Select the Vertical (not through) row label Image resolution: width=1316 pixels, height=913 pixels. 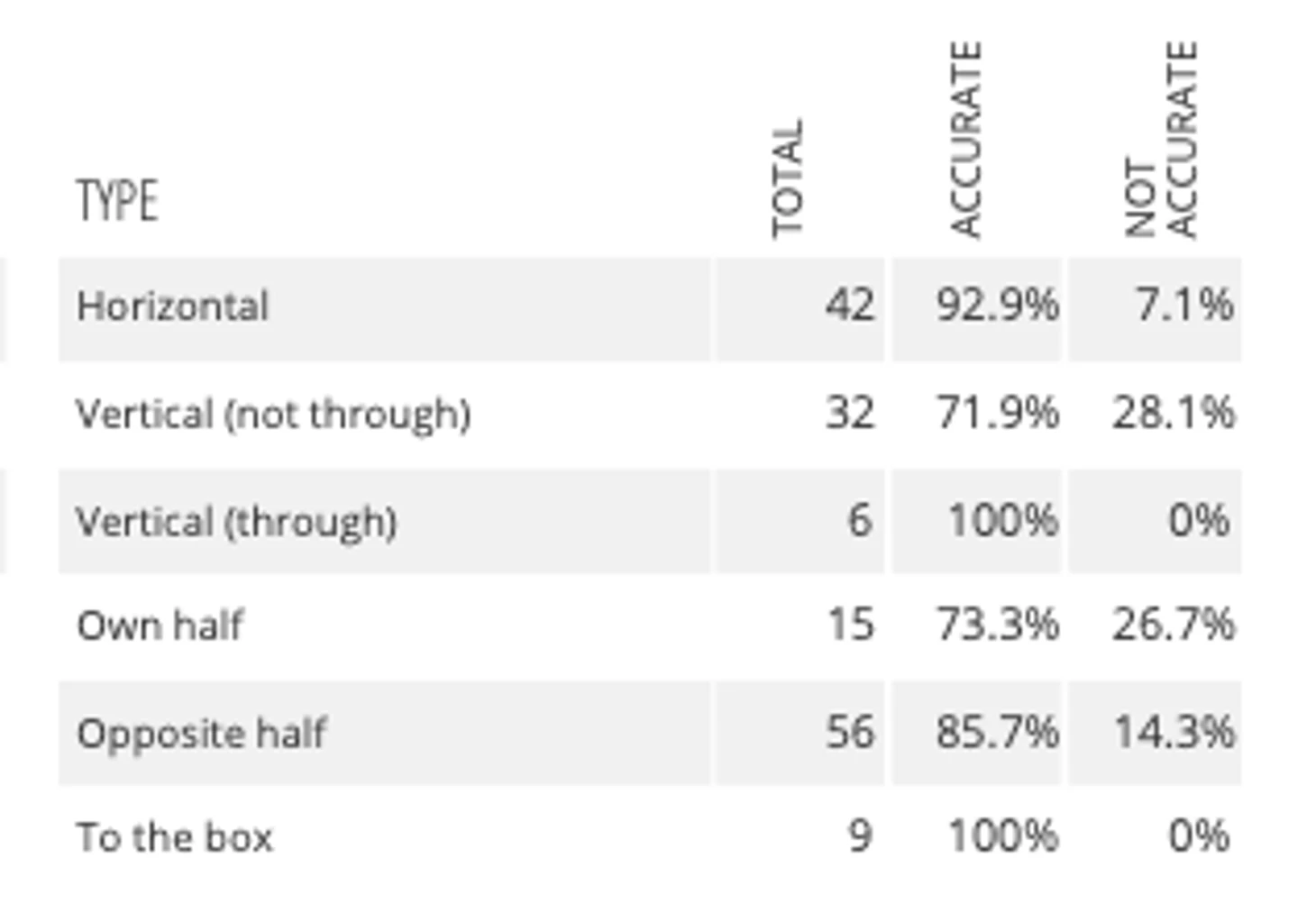point(273,415)
